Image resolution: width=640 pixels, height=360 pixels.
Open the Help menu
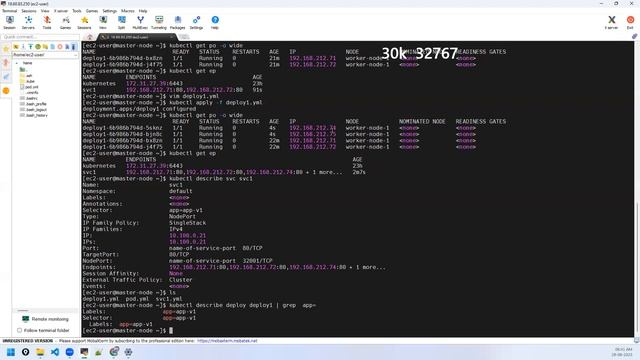tap(143, 11)
